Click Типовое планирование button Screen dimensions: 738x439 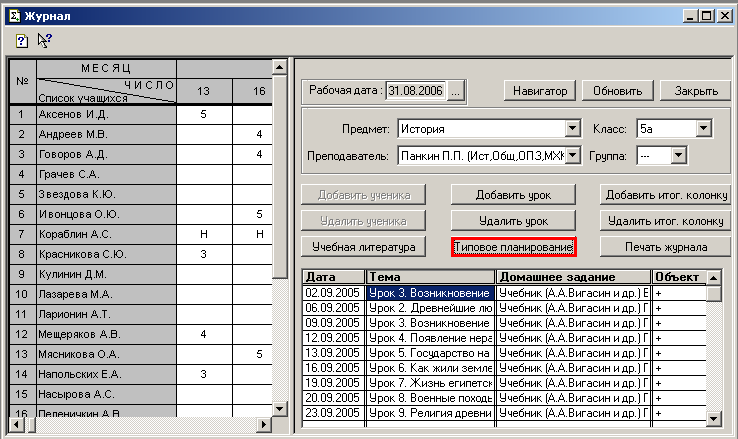pyautogui.click(x=513, y=247)
